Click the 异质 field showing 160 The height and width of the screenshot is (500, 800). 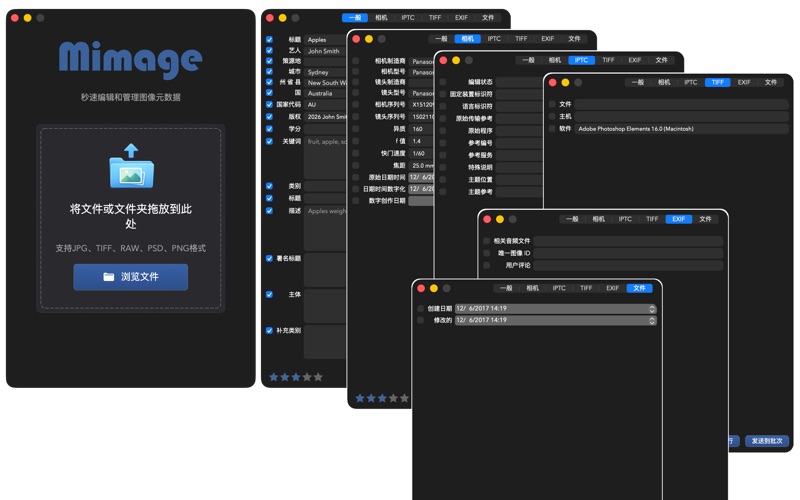(x=421, y=129)
